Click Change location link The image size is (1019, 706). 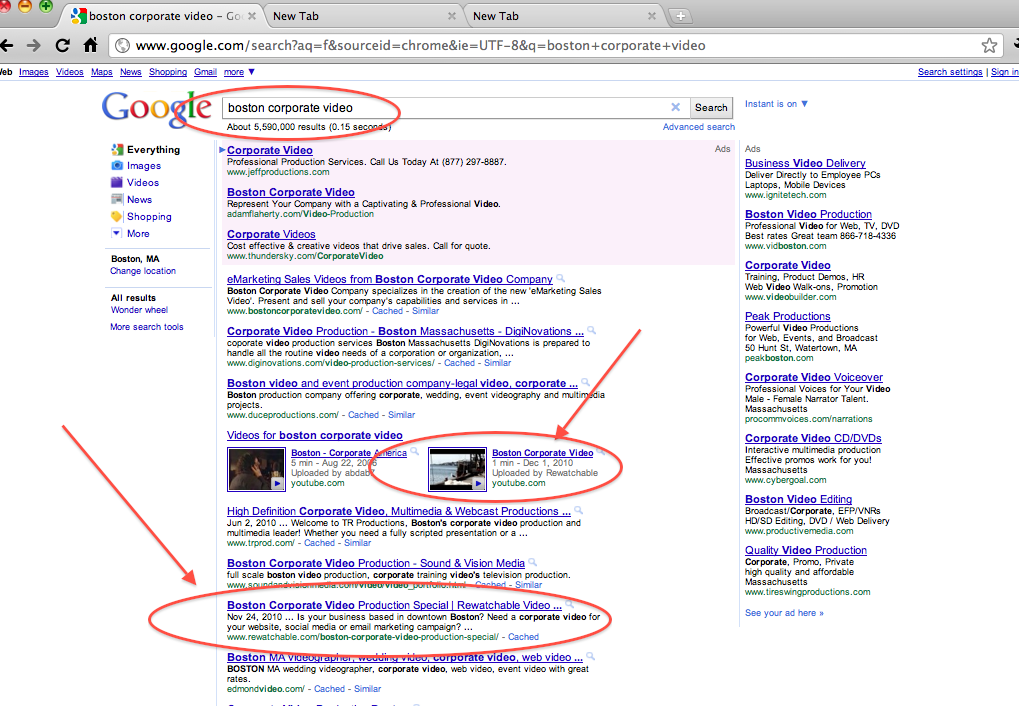143,271
